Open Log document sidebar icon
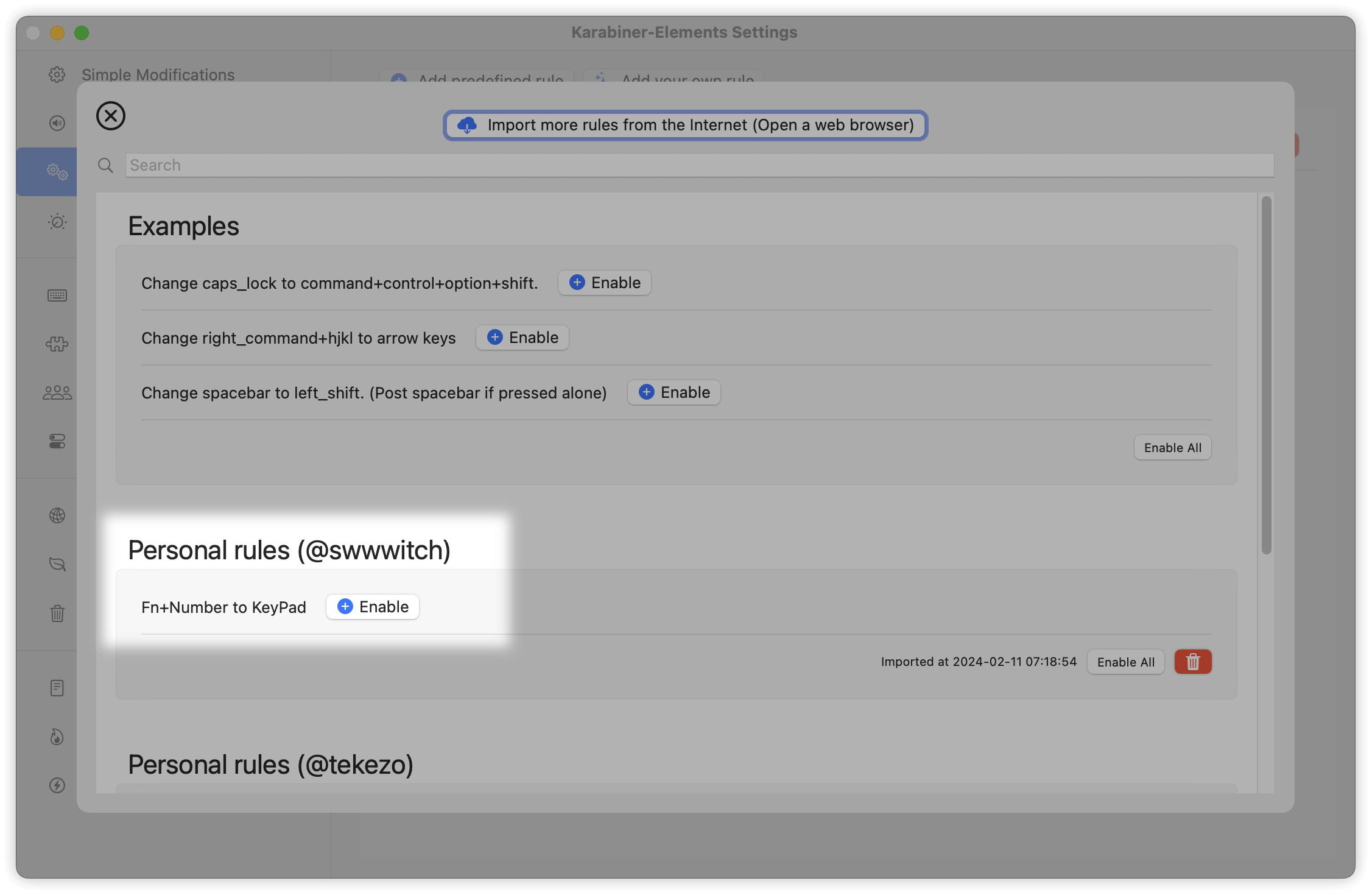This screenshot has width=1372, height=895. click(x=57, y=688)
